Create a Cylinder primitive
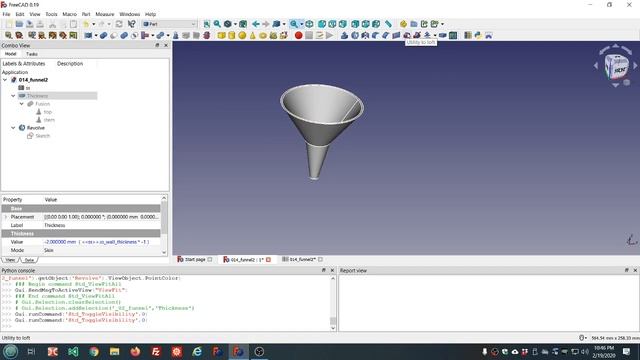640x360 pixels. click(x=231, y=36)
